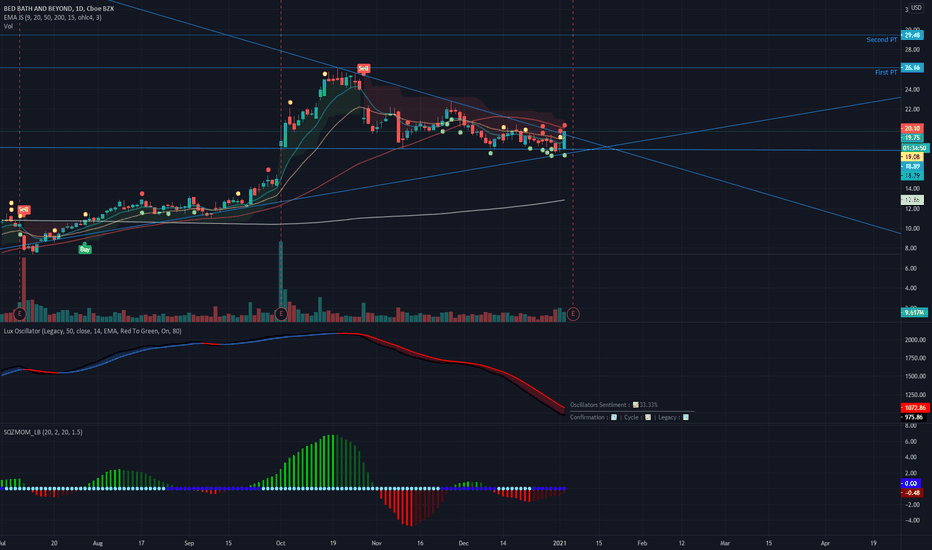Image resolution: width=932 pixels, height=550 pixels.
Task: Click the Sep label on time axis
Action: click(x=189, y=543)
